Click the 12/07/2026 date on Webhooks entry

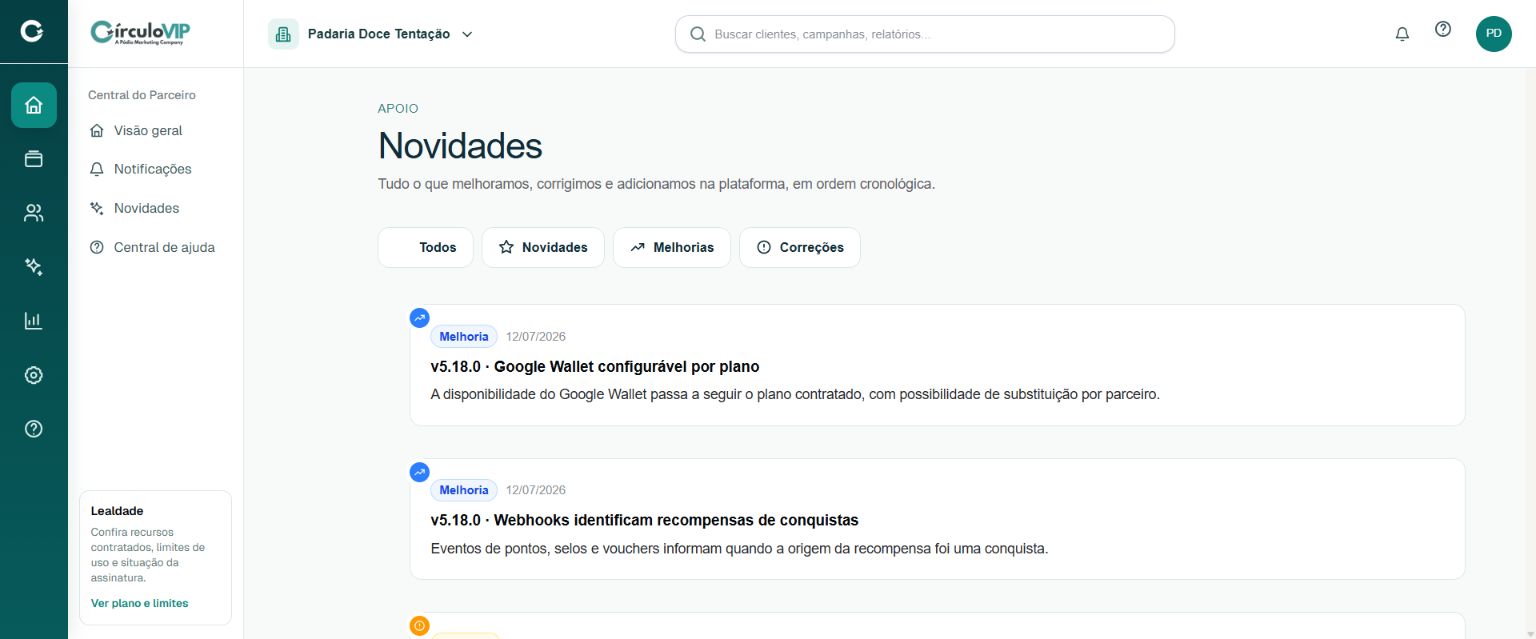point(536,490)
